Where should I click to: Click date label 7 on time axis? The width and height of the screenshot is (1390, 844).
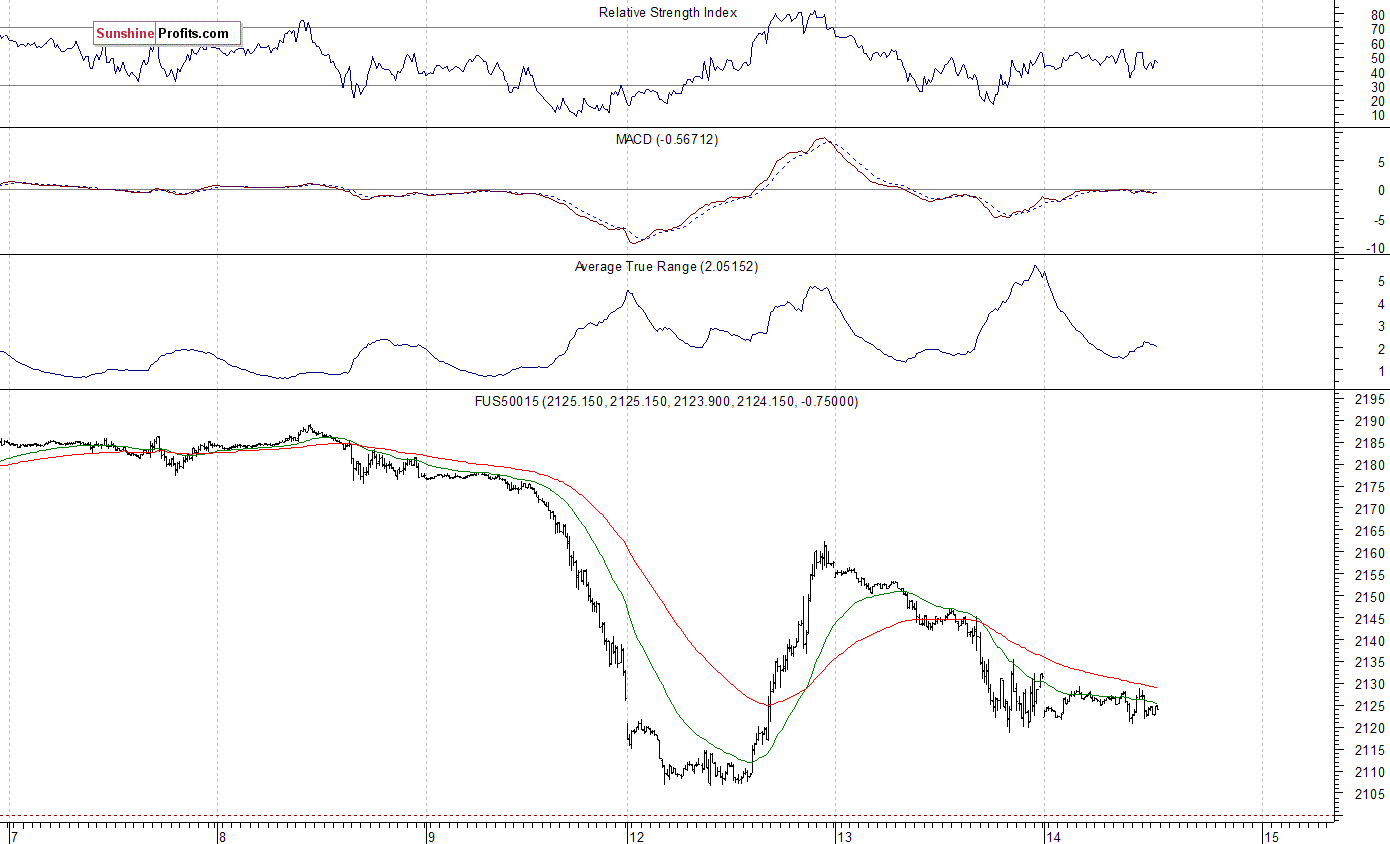tap(14, 836)
